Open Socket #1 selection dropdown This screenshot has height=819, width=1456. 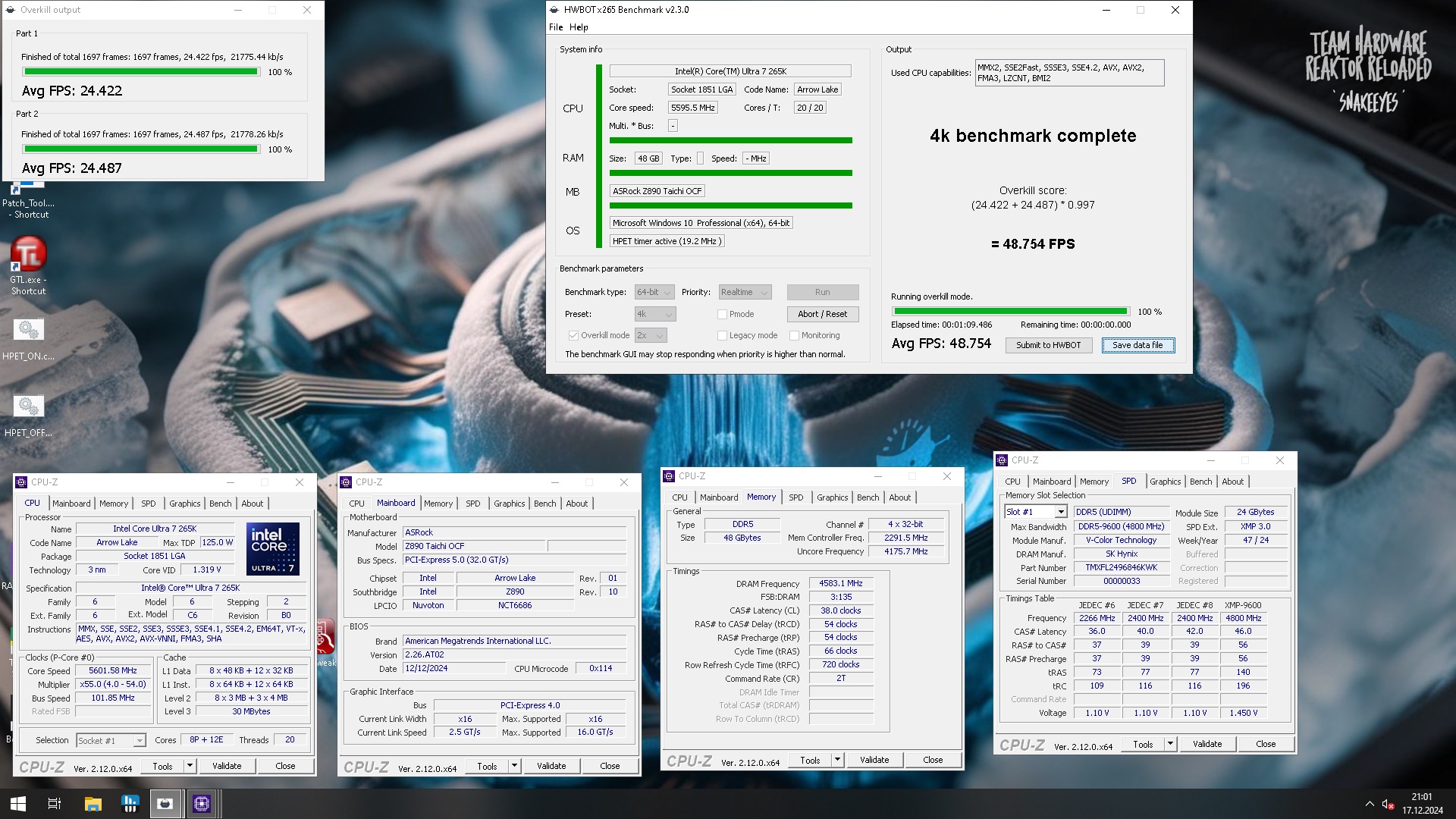(x=111, y=741)
